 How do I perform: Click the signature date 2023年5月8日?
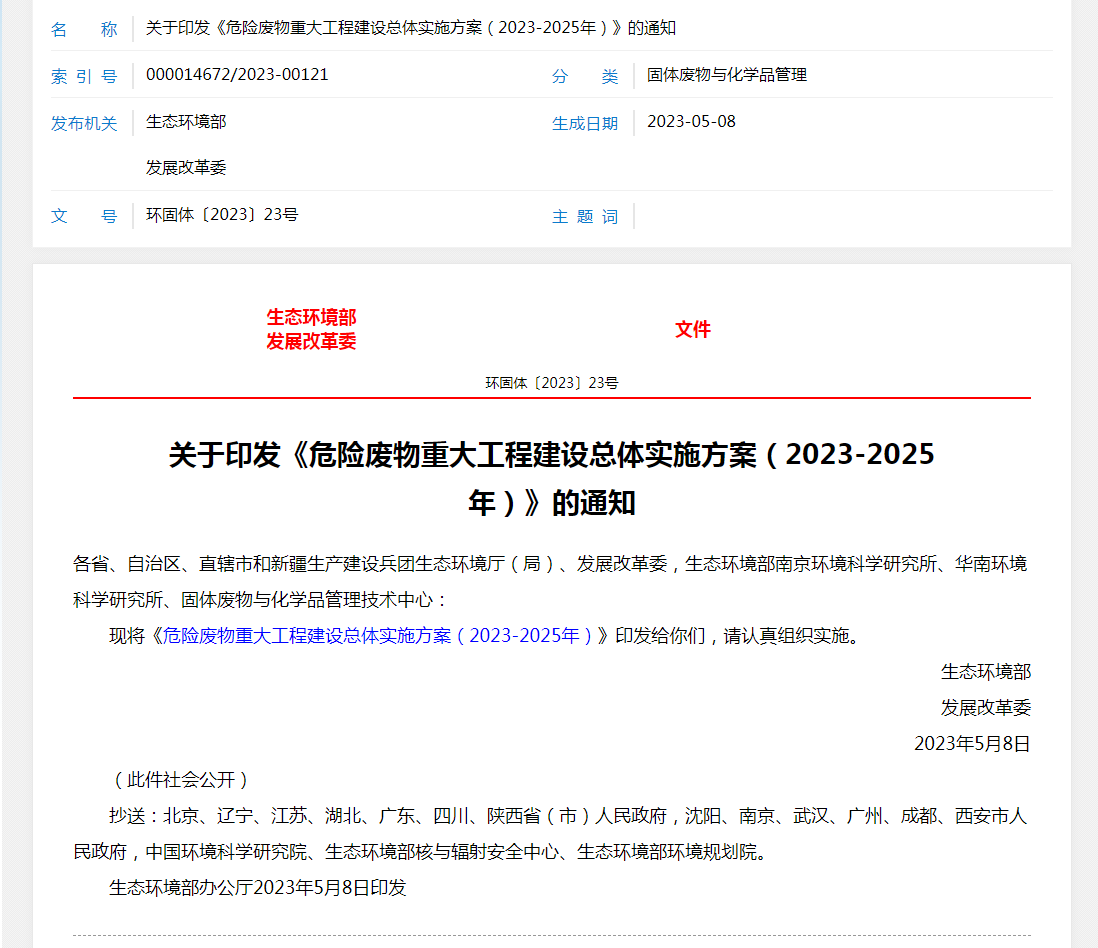click(971, 744)
